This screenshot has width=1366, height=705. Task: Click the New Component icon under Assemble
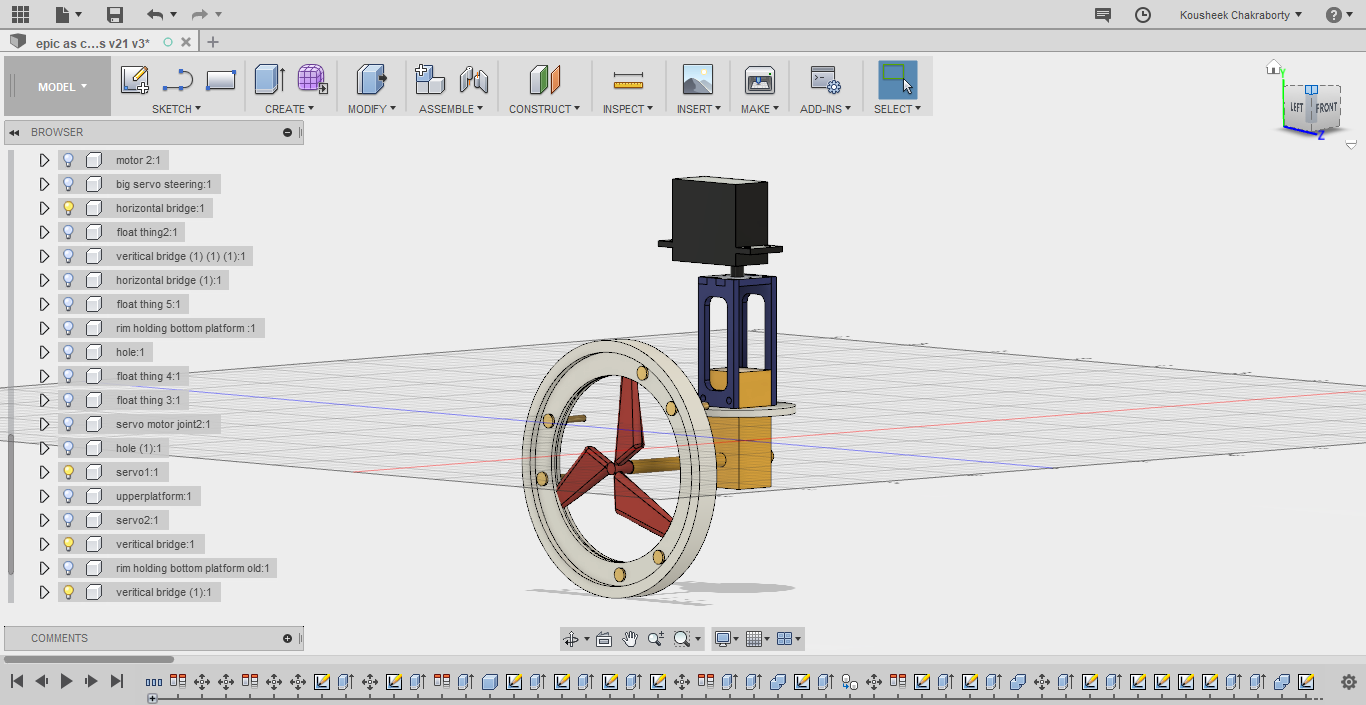429,80
